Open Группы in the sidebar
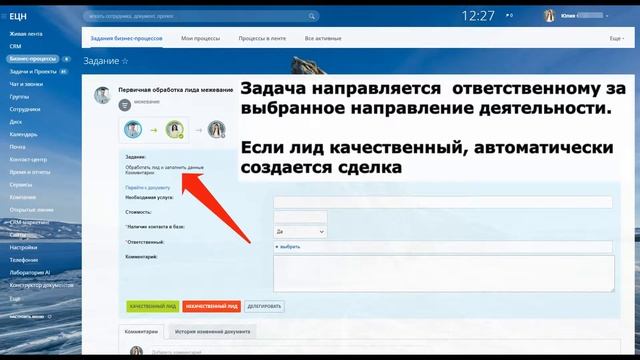The width and height of the screenshot is (640, 360). 19,97
